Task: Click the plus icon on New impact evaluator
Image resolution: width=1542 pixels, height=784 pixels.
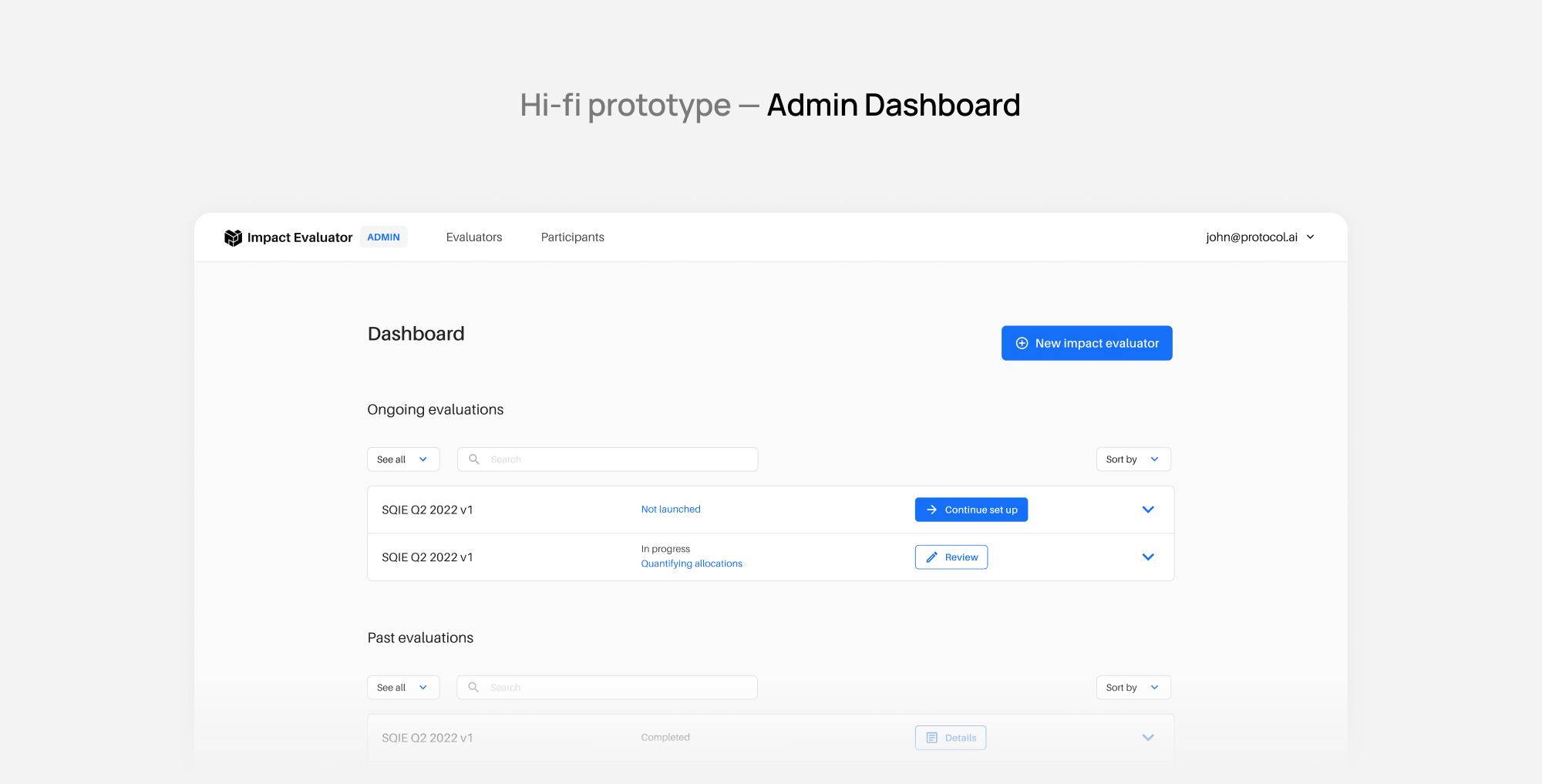Action: (1022, 343)
